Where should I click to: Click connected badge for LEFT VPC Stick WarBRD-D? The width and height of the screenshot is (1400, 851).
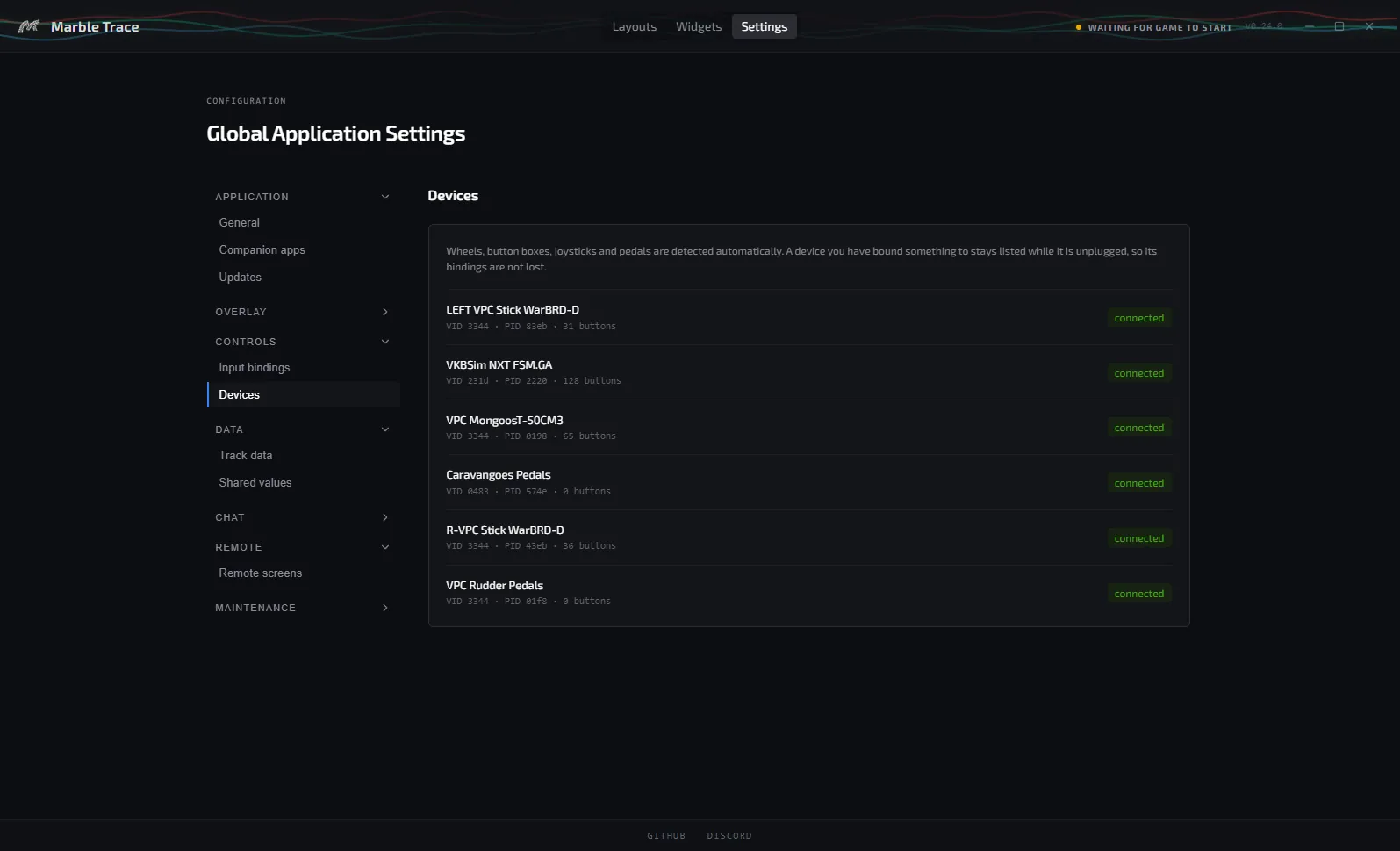click(x=1139, y=318)
